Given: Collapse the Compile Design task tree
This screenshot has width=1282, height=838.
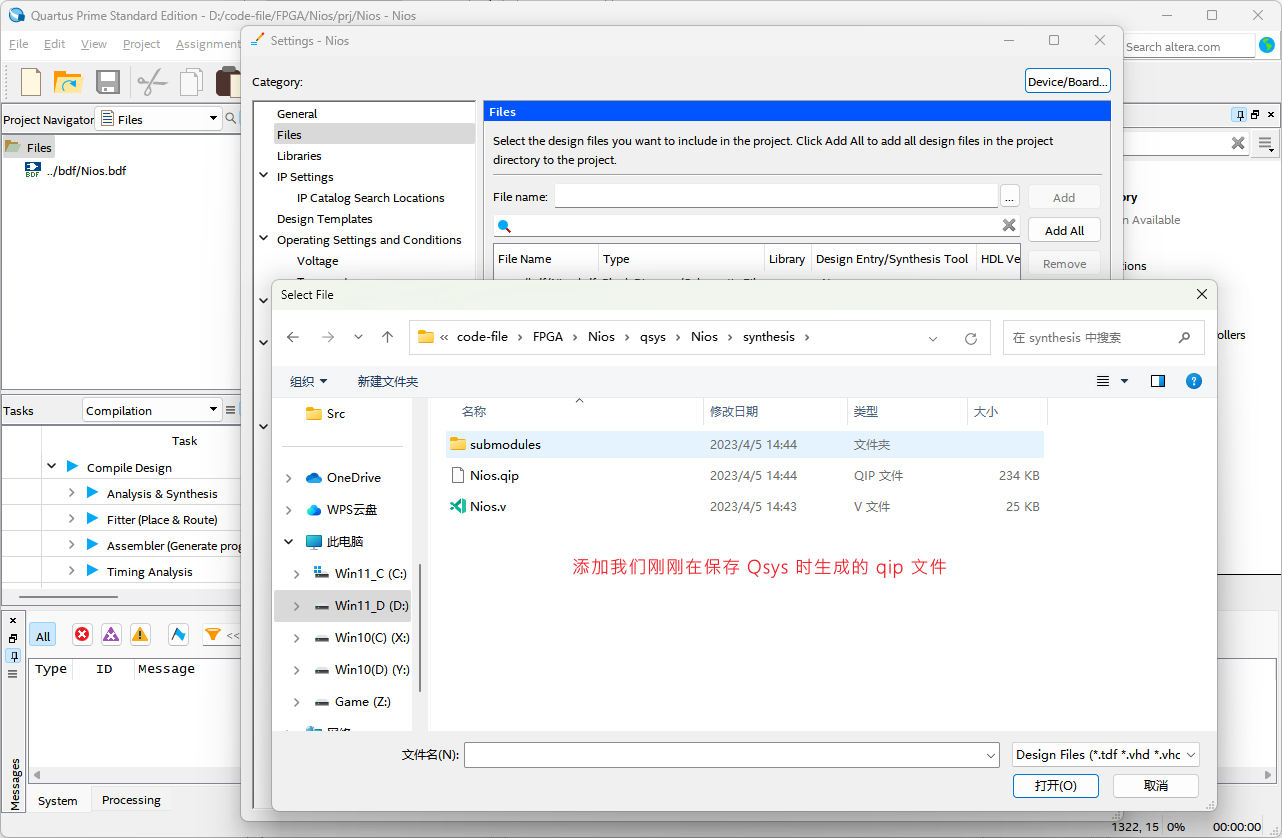Looking at the screenshot, I should pos(51,467).
